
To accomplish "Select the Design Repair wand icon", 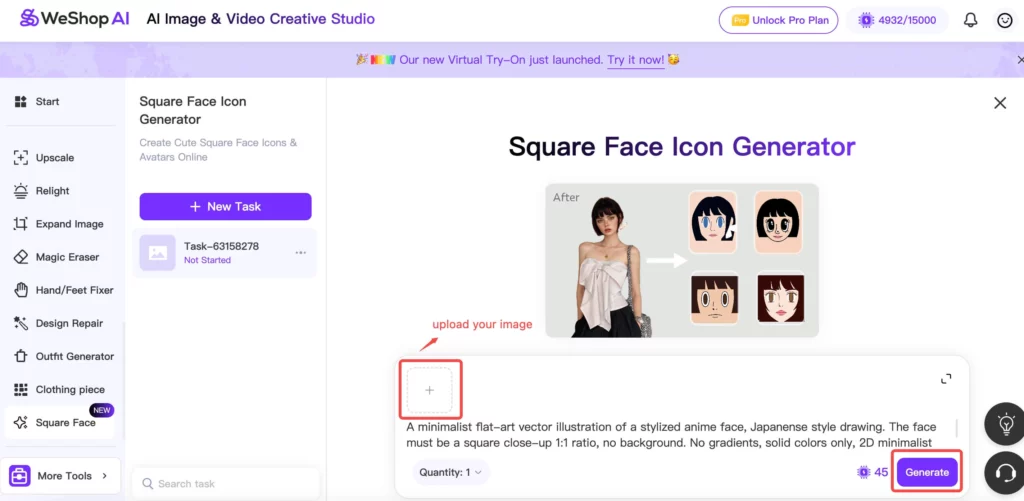I will [21, 323].
